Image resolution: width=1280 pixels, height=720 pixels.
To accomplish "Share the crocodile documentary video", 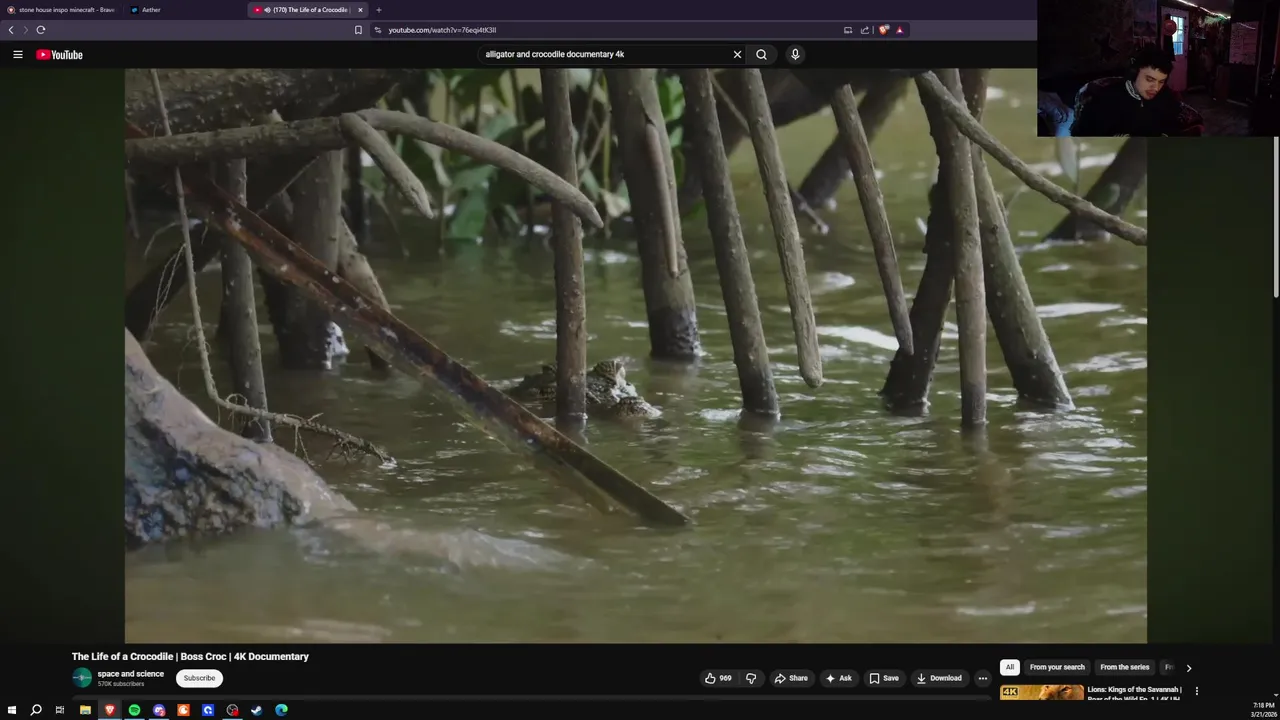I will point(791,678).
